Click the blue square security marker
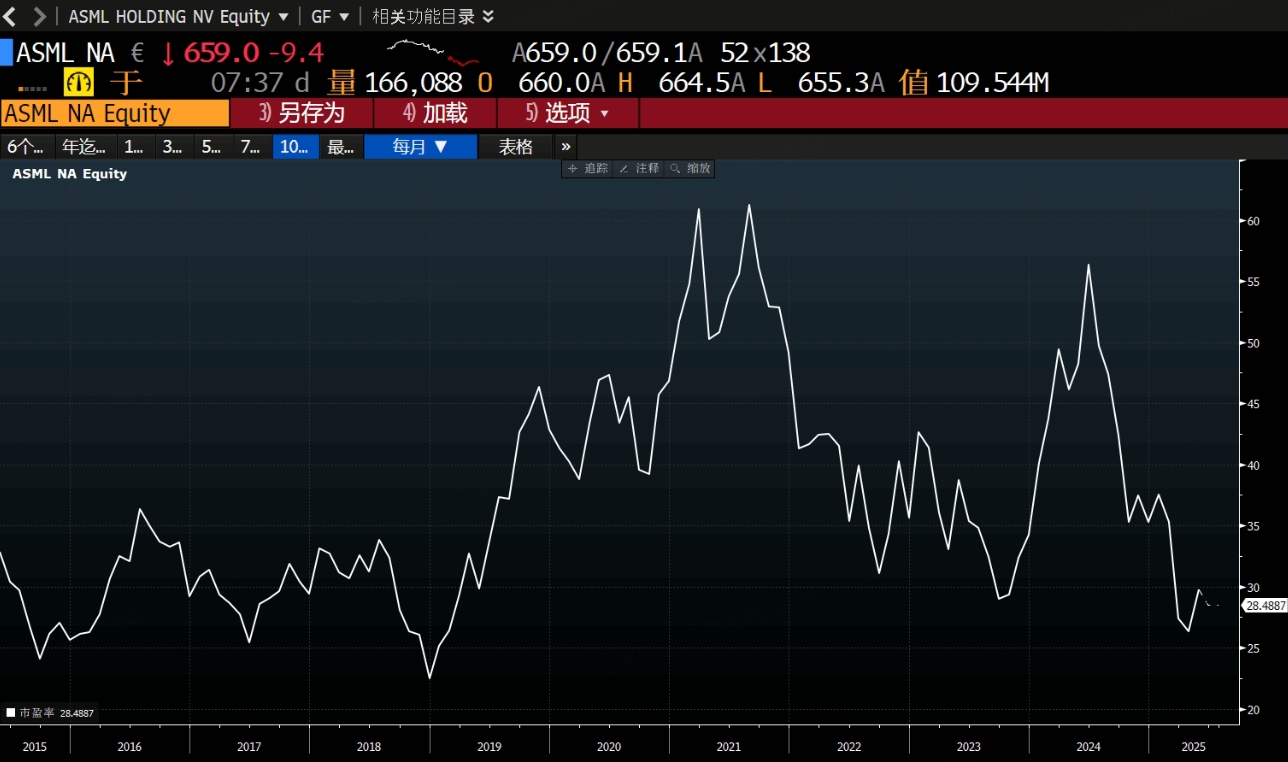 coord(6,52)
